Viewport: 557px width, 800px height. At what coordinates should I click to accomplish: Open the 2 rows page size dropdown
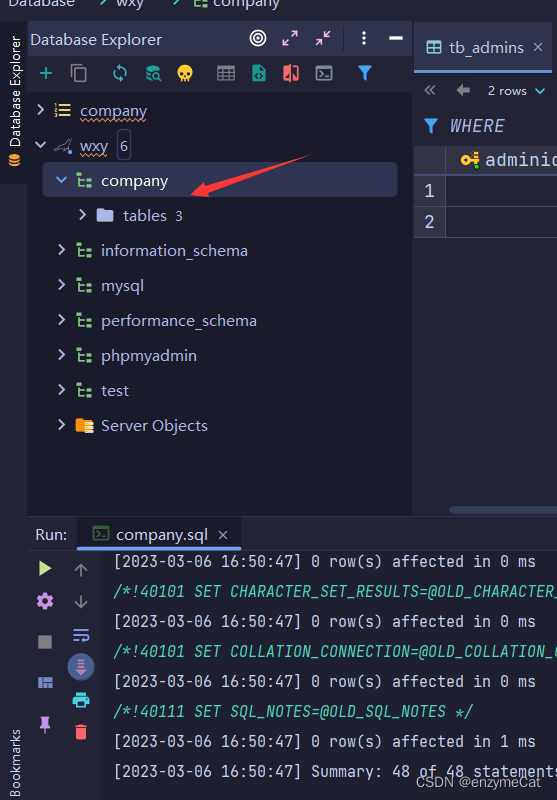tap(516, 91)
